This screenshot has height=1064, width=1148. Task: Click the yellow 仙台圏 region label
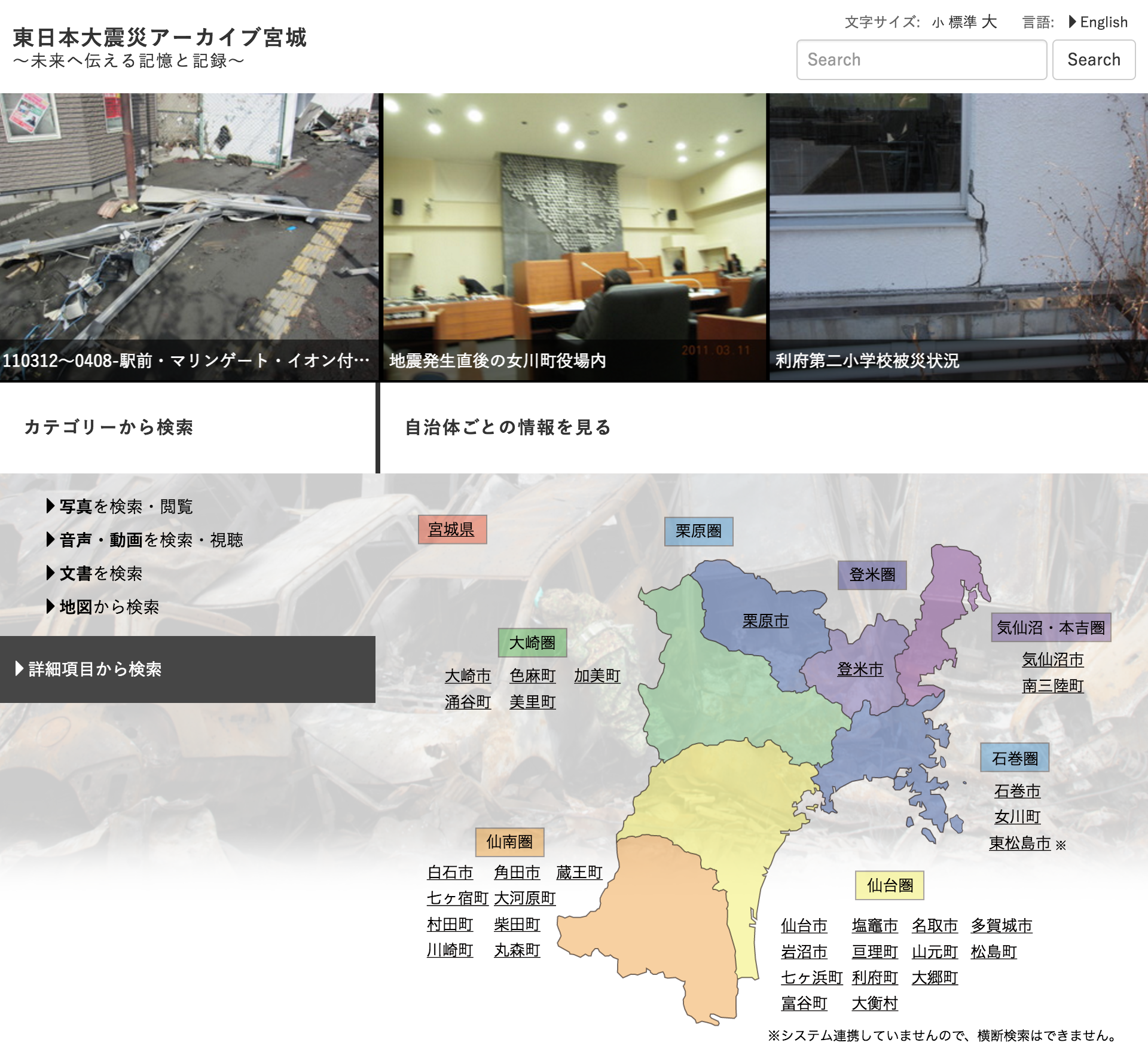890,885
